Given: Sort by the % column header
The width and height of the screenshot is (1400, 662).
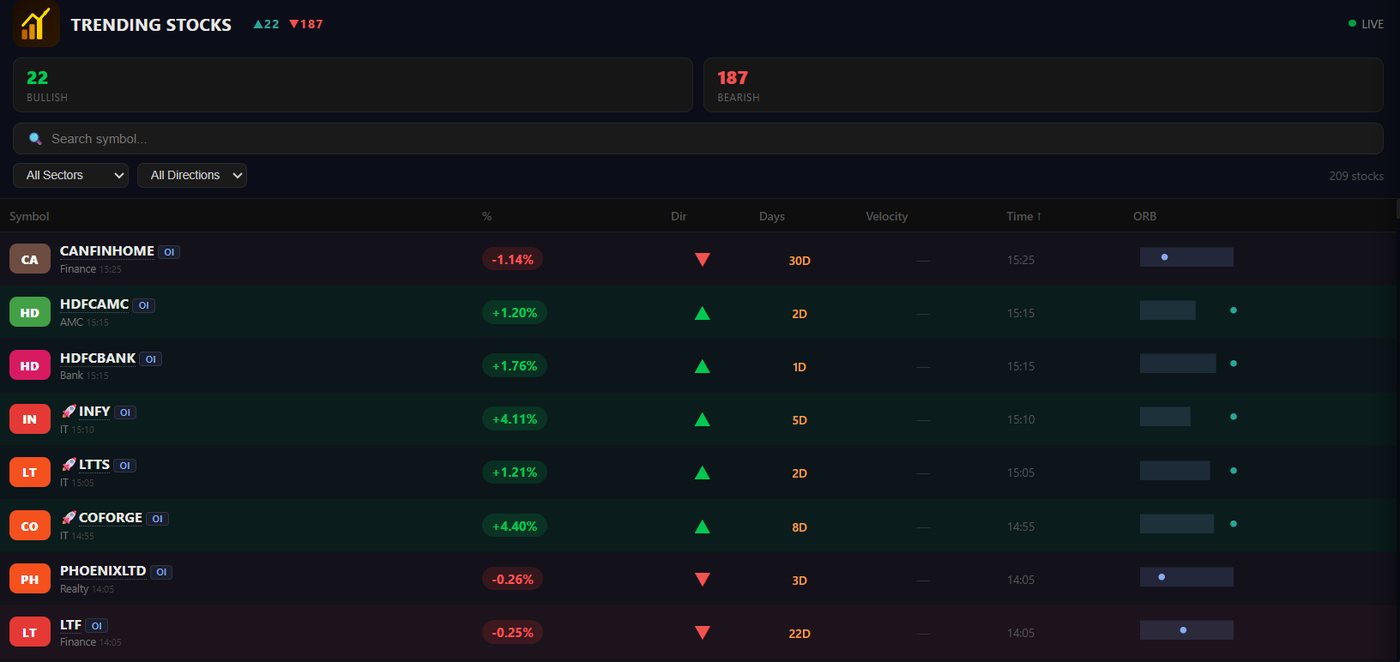Looking at the screenshot, I should (x=487, y=216).
